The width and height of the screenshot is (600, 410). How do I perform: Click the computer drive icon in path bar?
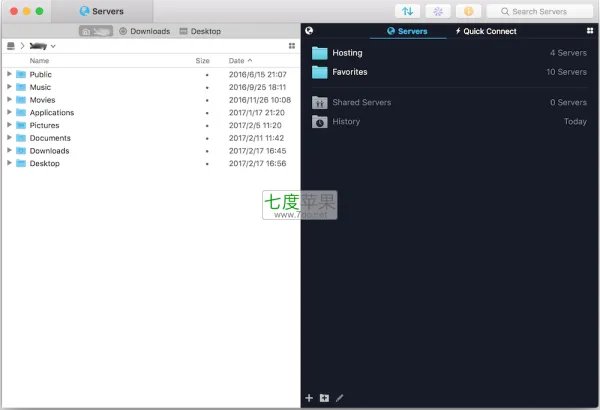[11, 46]
